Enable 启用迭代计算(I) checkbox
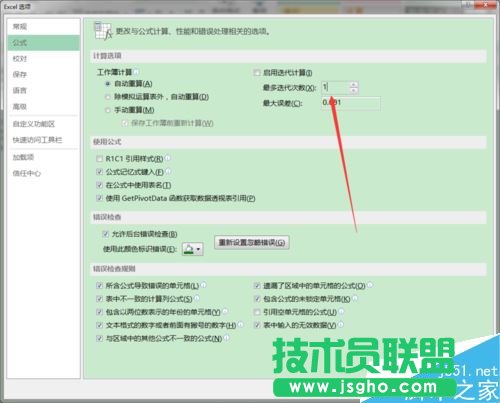Image resolution: width=500 pixels, height=403 pixels. pyautogui.click(x=257, y=72)
